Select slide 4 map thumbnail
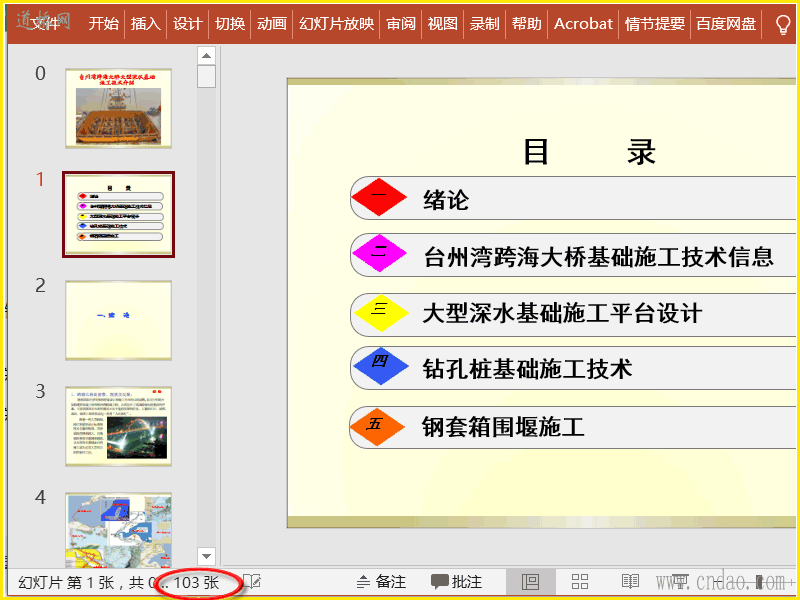 (x=118, y=531)
